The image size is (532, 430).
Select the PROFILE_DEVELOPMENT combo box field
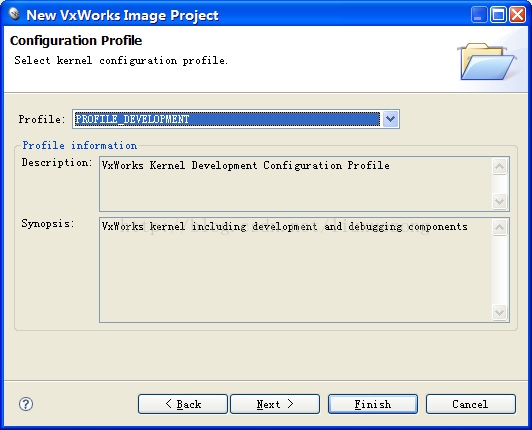(x=236, y=119)
